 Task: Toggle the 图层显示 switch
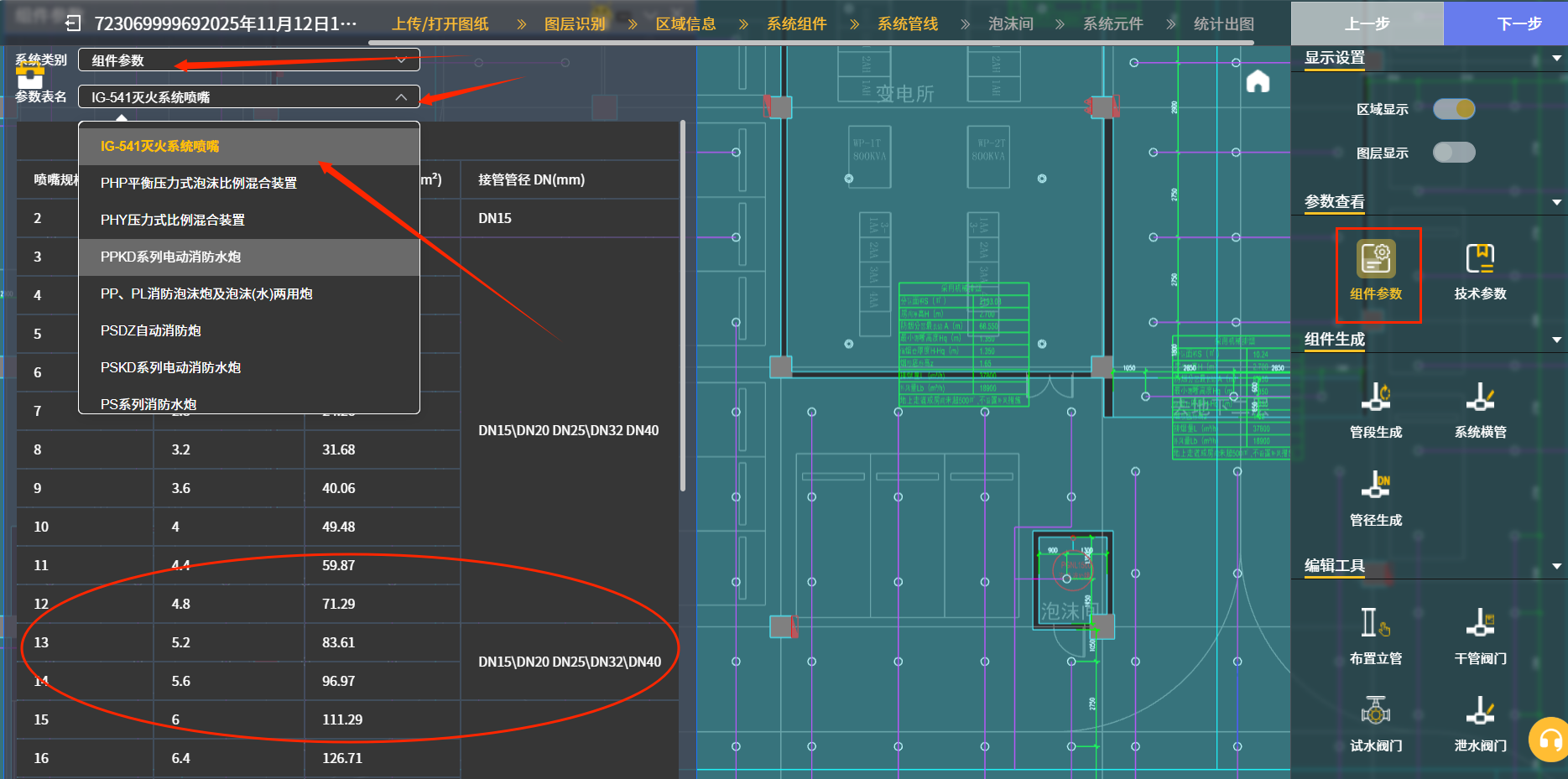(x=1453, y=153)
